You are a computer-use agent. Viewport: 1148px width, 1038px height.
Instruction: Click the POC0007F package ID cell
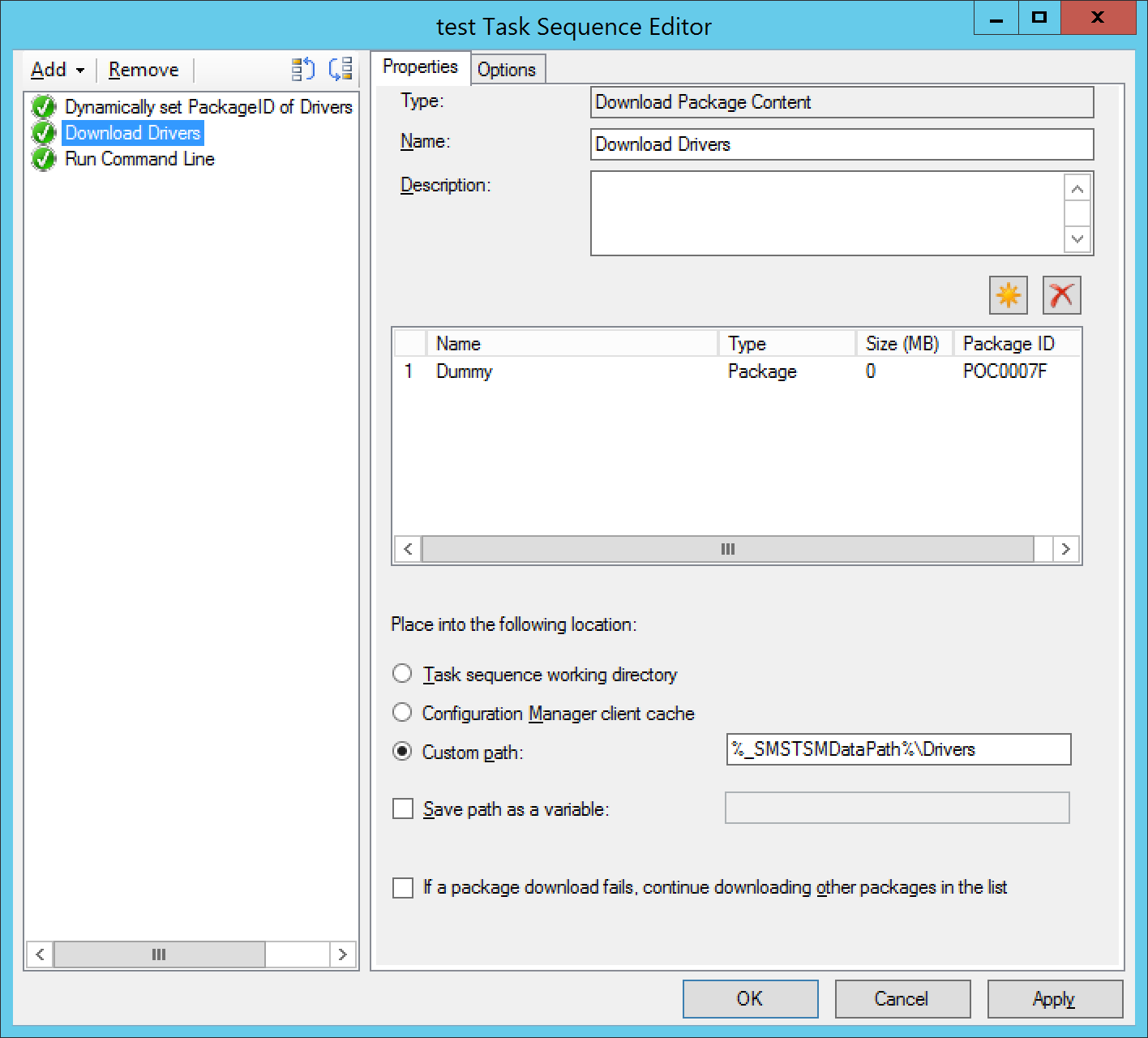tap(1004, 371)
